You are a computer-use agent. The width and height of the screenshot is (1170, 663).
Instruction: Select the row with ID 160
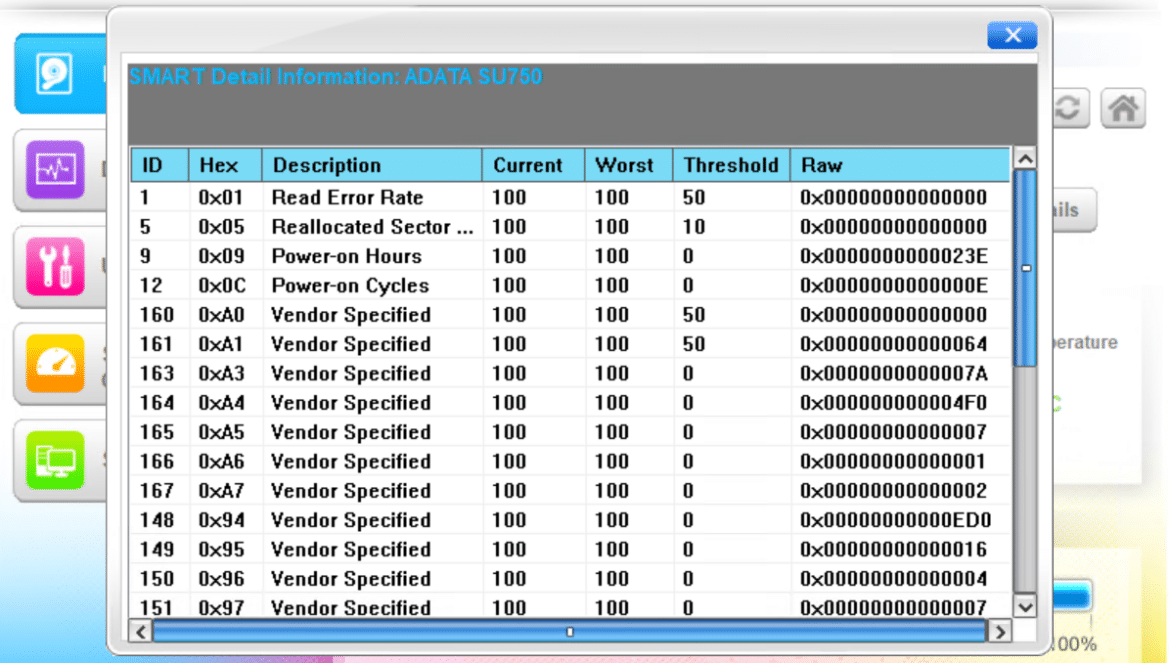tap(571, 315)
